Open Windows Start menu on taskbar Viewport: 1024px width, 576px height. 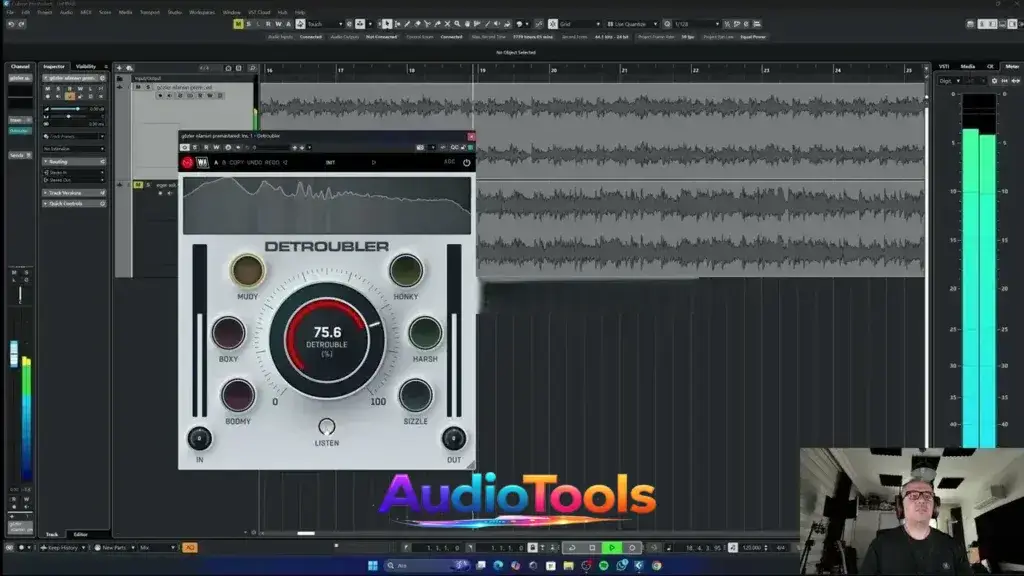click(373, 566)
